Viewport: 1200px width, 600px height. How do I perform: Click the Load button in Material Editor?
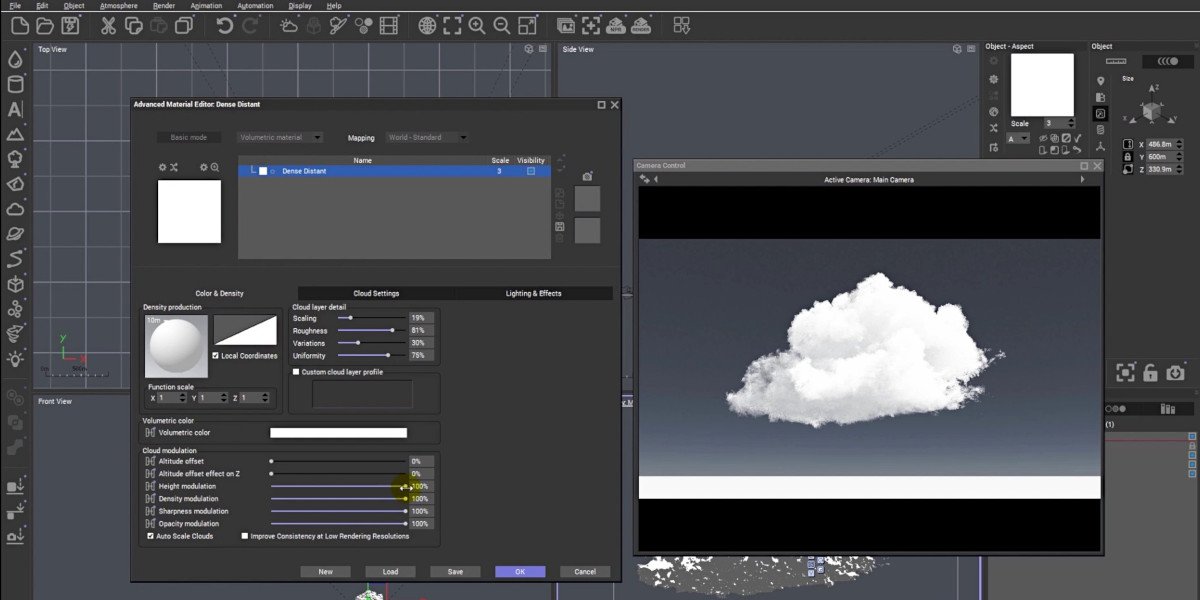coord(390,572)
